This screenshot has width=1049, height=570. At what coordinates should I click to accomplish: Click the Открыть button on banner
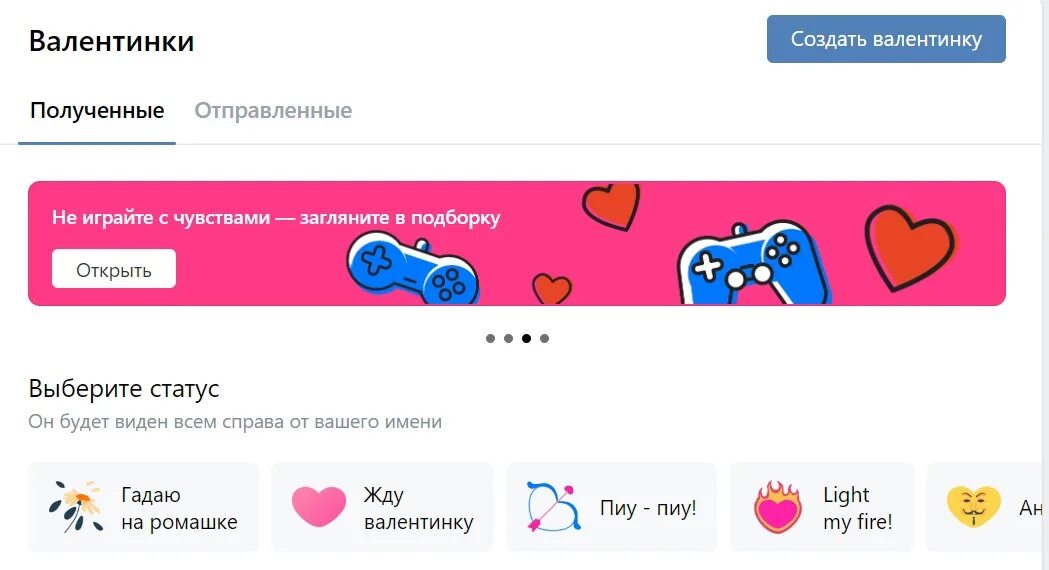(114, 269)
